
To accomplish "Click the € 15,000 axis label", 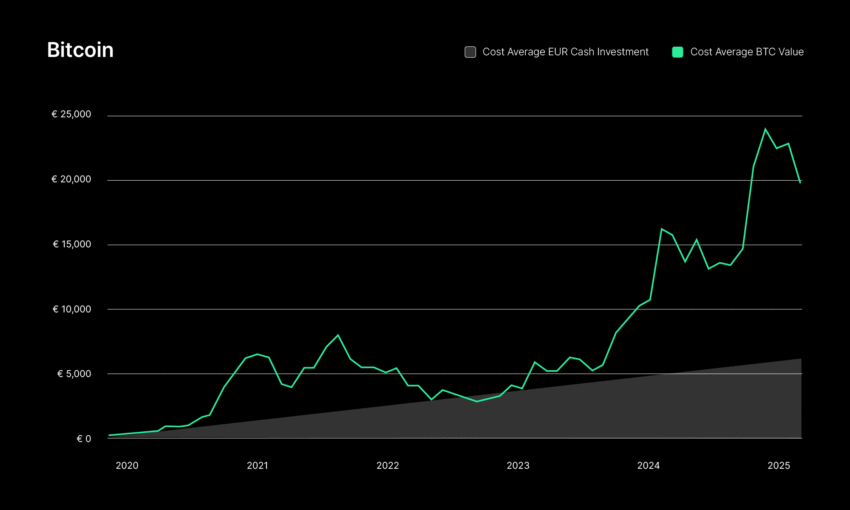I will click(x=72, y=244).
